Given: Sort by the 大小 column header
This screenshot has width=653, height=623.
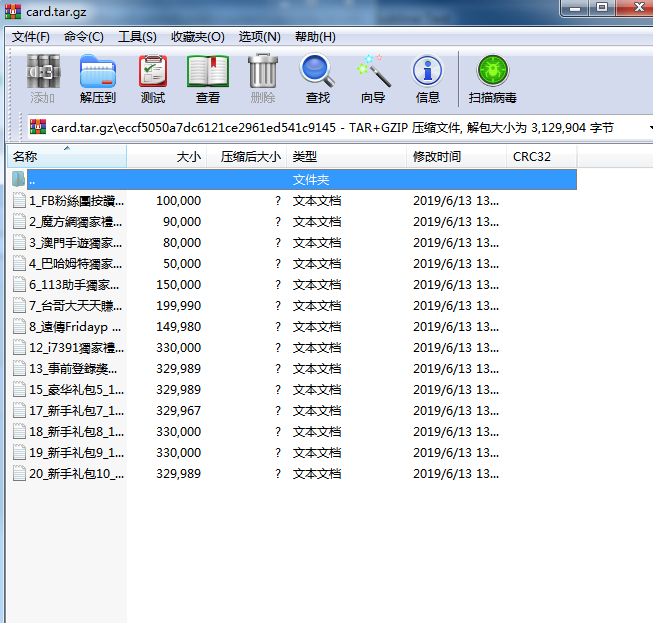Looking at the screenshot, I should 167,157.
